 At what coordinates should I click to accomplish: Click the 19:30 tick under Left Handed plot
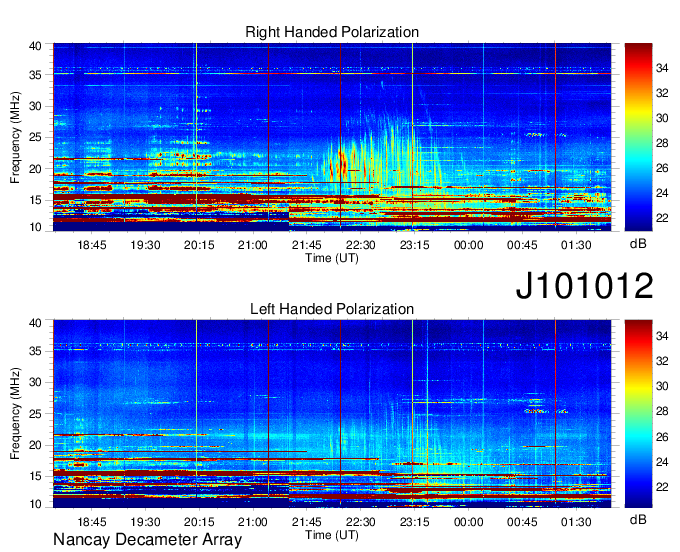[x=145, y=522]
